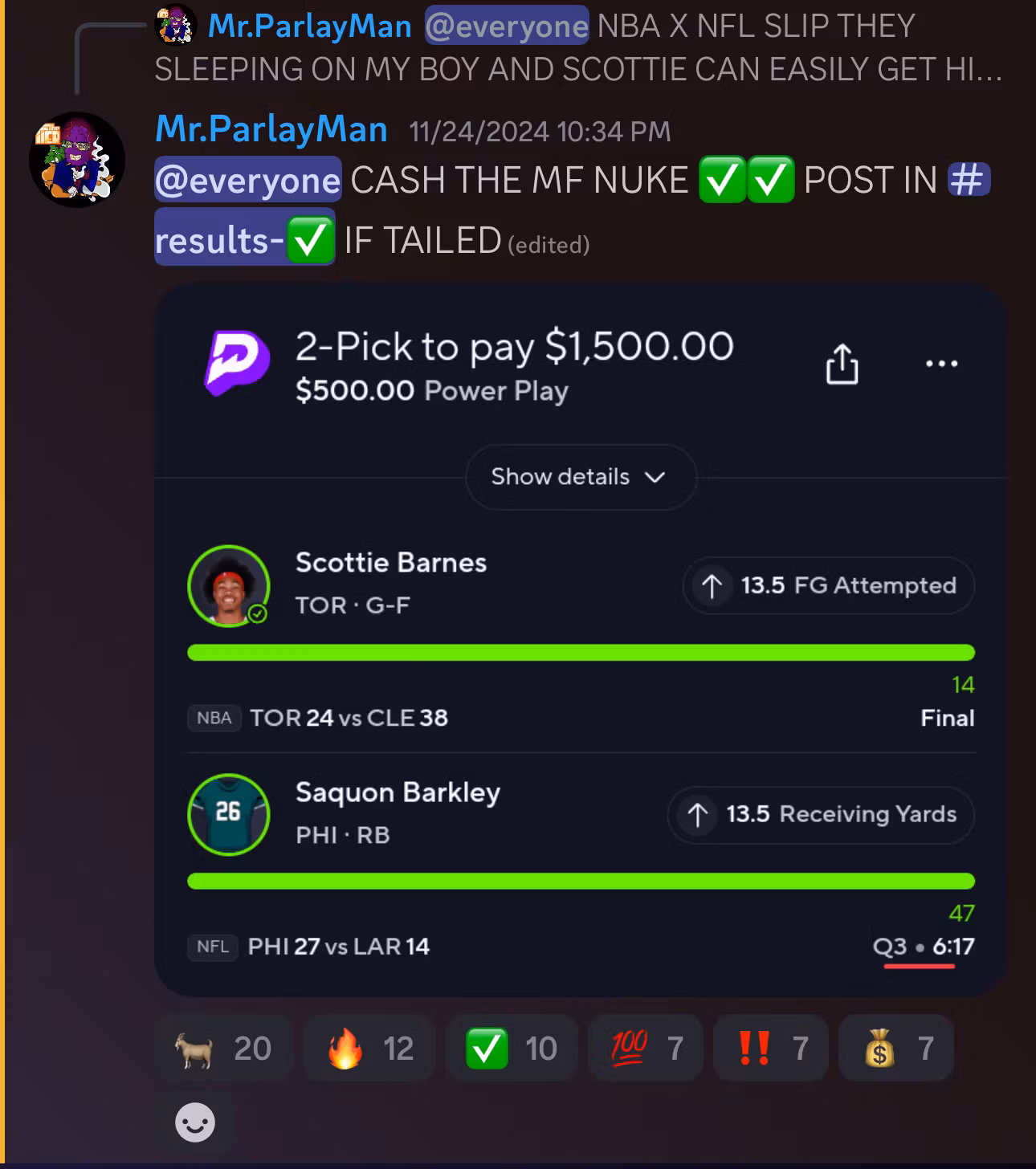Expand the Show details dropdown
This screenshot has width=1036, height=1169.
[580, 477]
